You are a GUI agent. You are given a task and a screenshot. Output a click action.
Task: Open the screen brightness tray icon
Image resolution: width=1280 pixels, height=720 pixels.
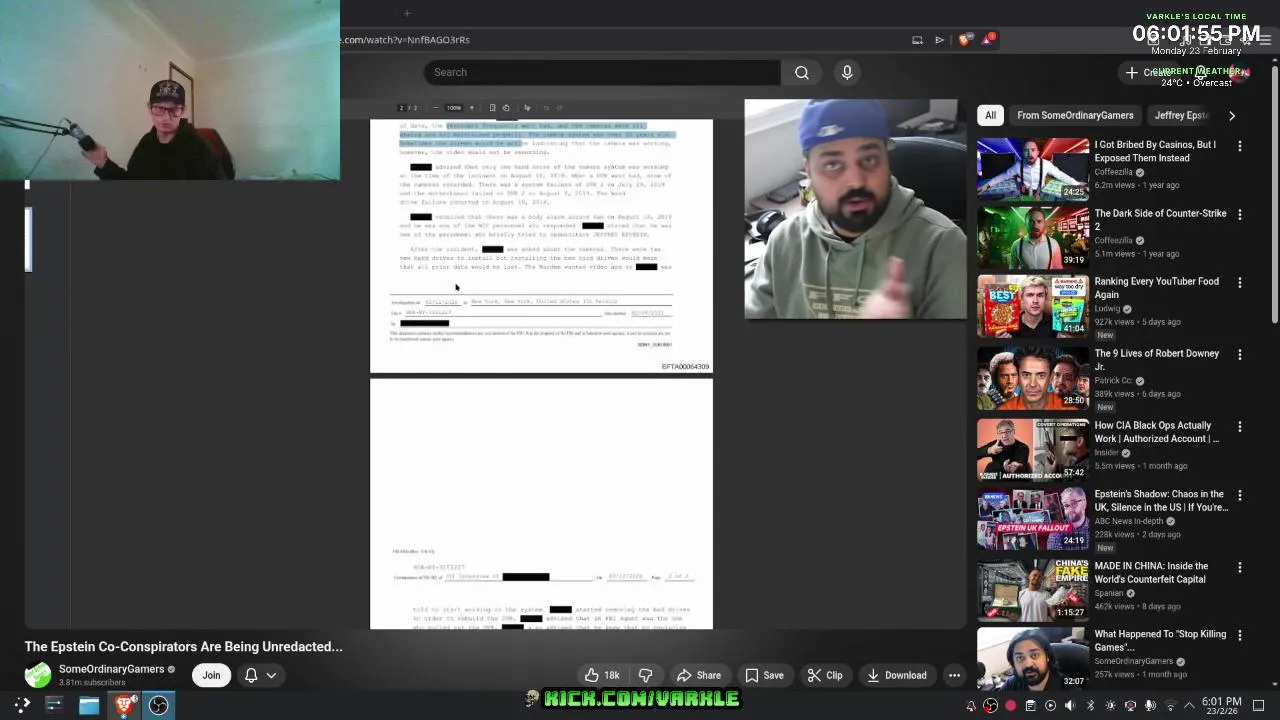[x=1110, y=706]
